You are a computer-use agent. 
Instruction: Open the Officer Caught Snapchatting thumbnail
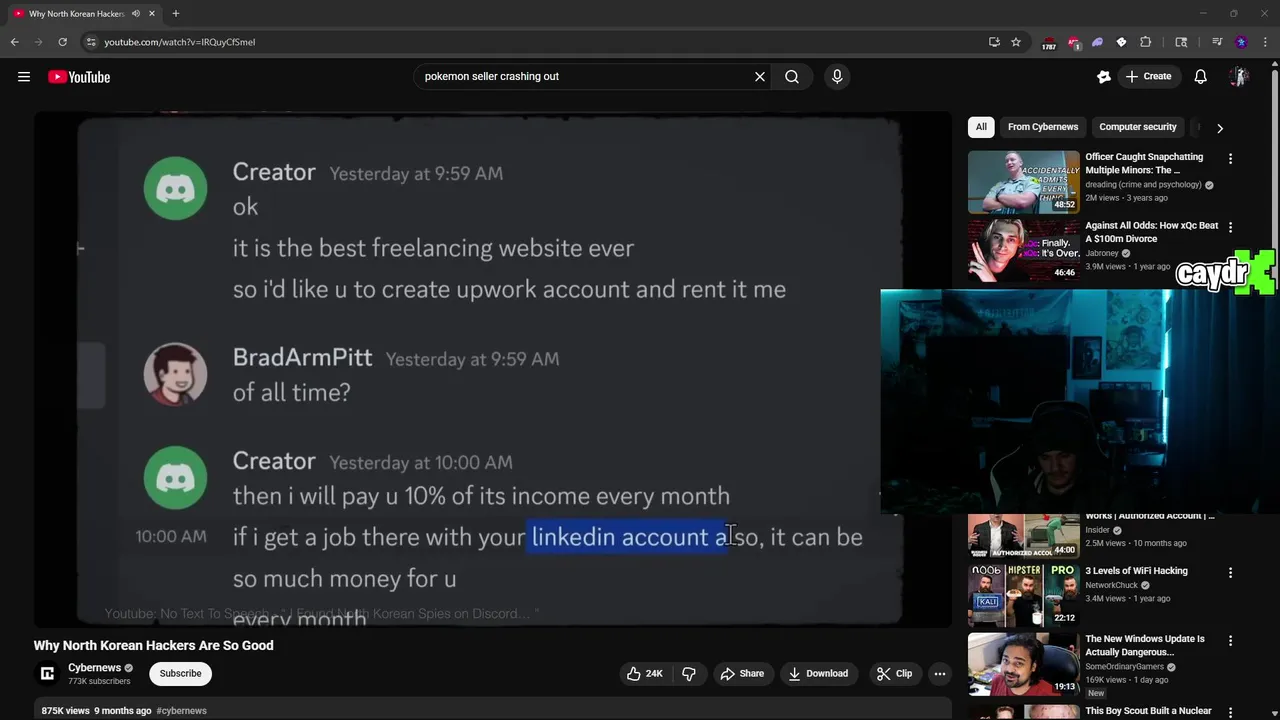click(x=1024, y=182)
